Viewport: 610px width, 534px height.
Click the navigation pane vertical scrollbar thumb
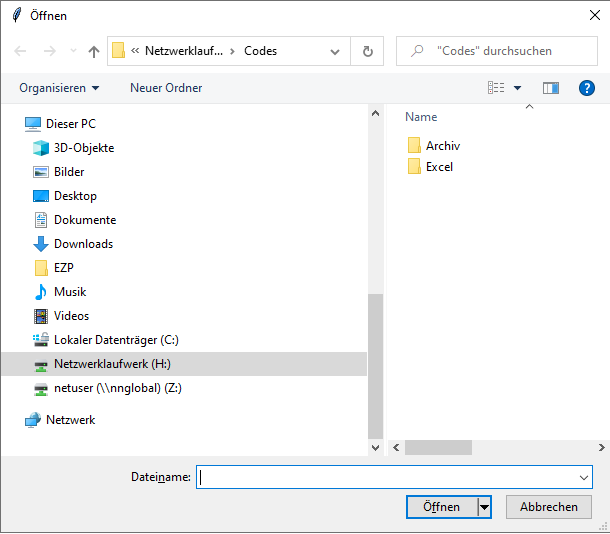[375, 366]
